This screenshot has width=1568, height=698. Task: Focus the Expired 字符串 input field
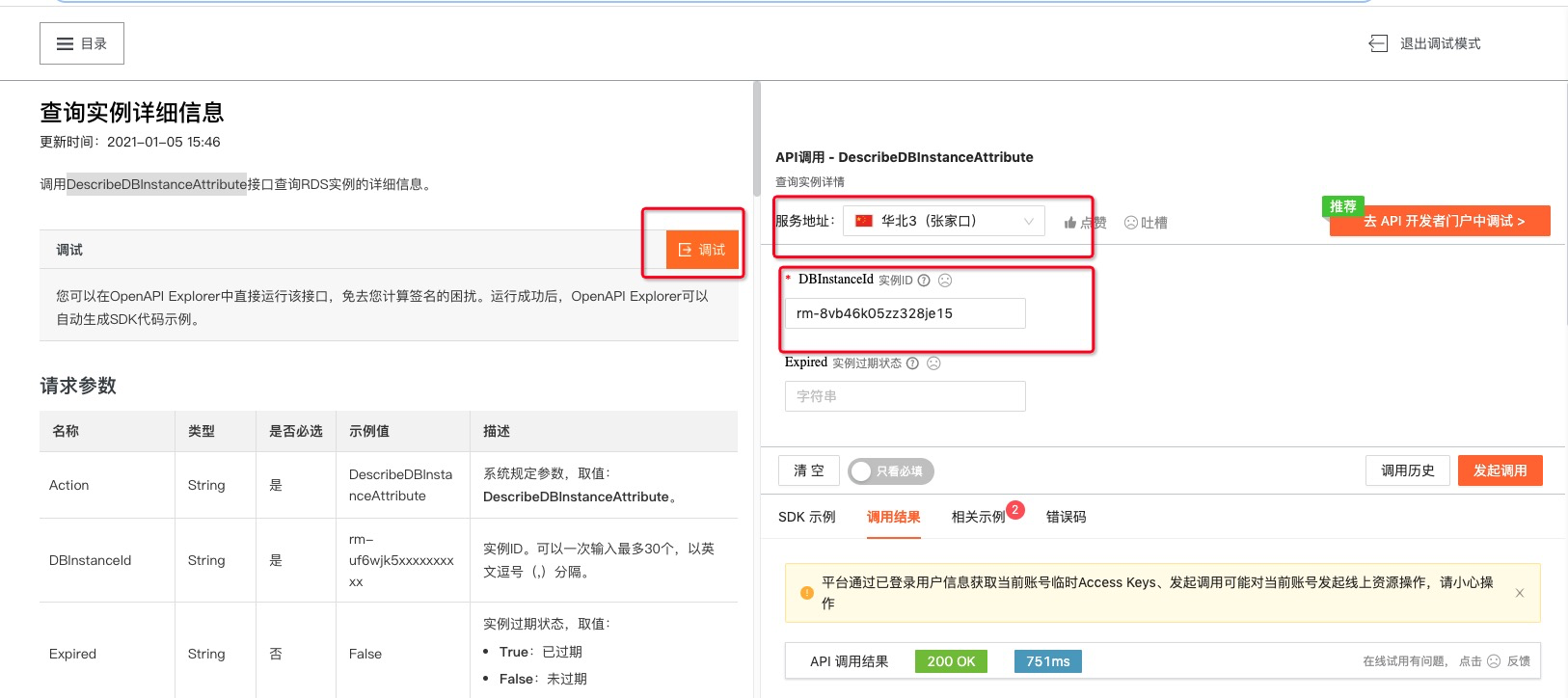[906, 396]
